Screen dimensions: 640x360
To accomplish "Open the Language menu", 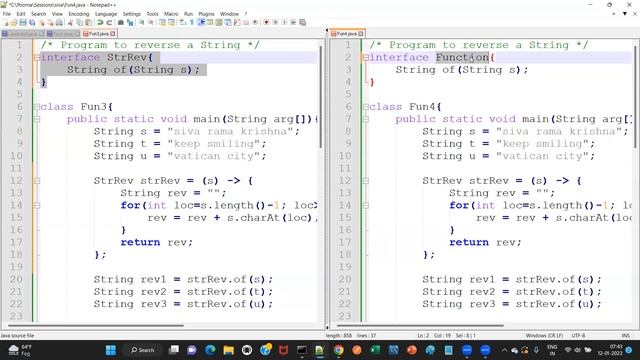I will coord(106,14).
